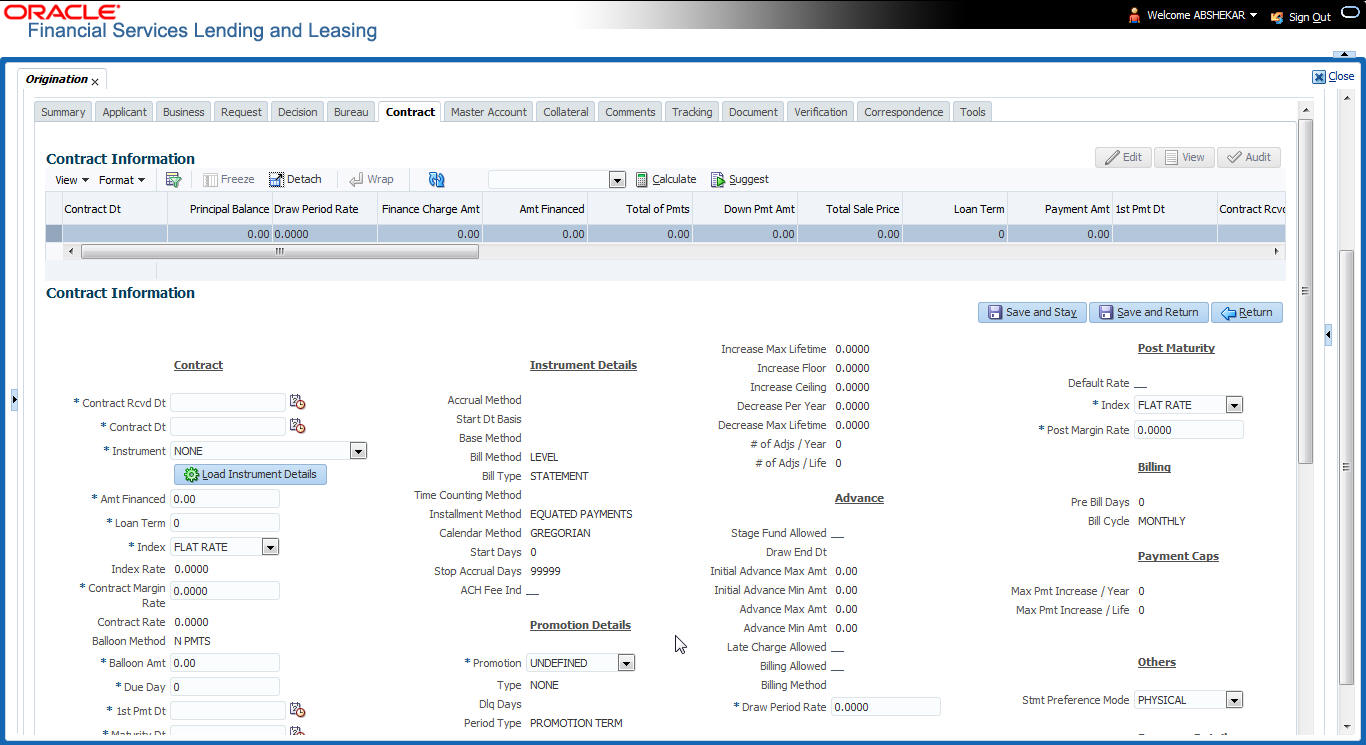Switch to the Request tab
Viewport: 1366px width, 745px height.
(x=242, y=112)
